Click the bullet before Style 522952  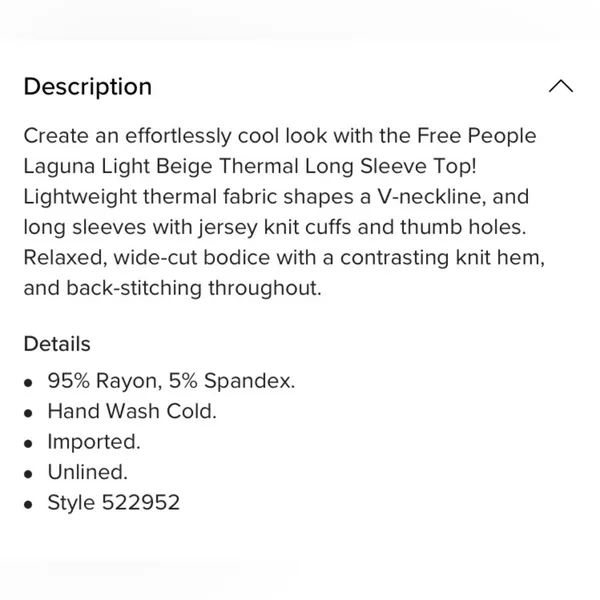click(28, 505)
